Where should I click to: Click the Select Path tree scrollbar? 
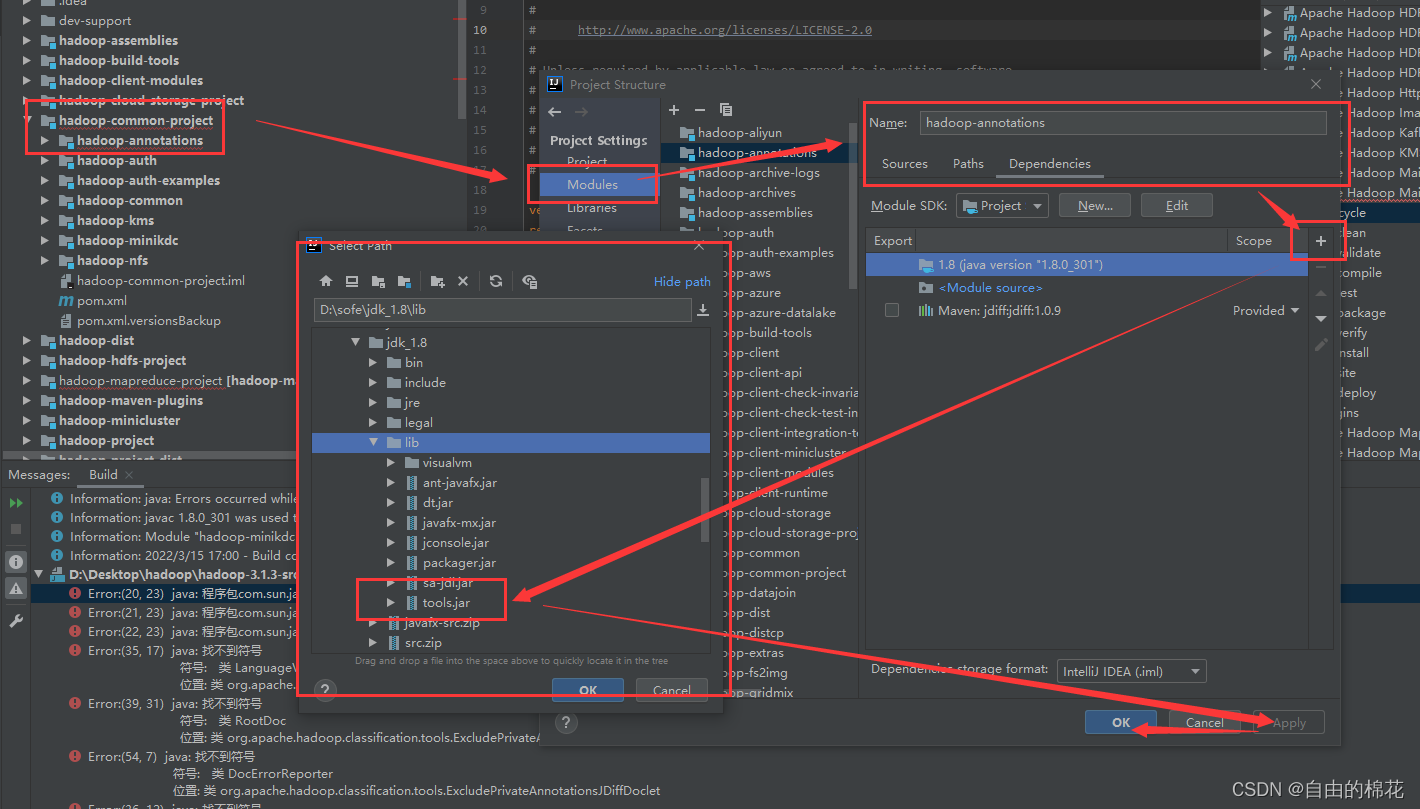coord(705,510)
